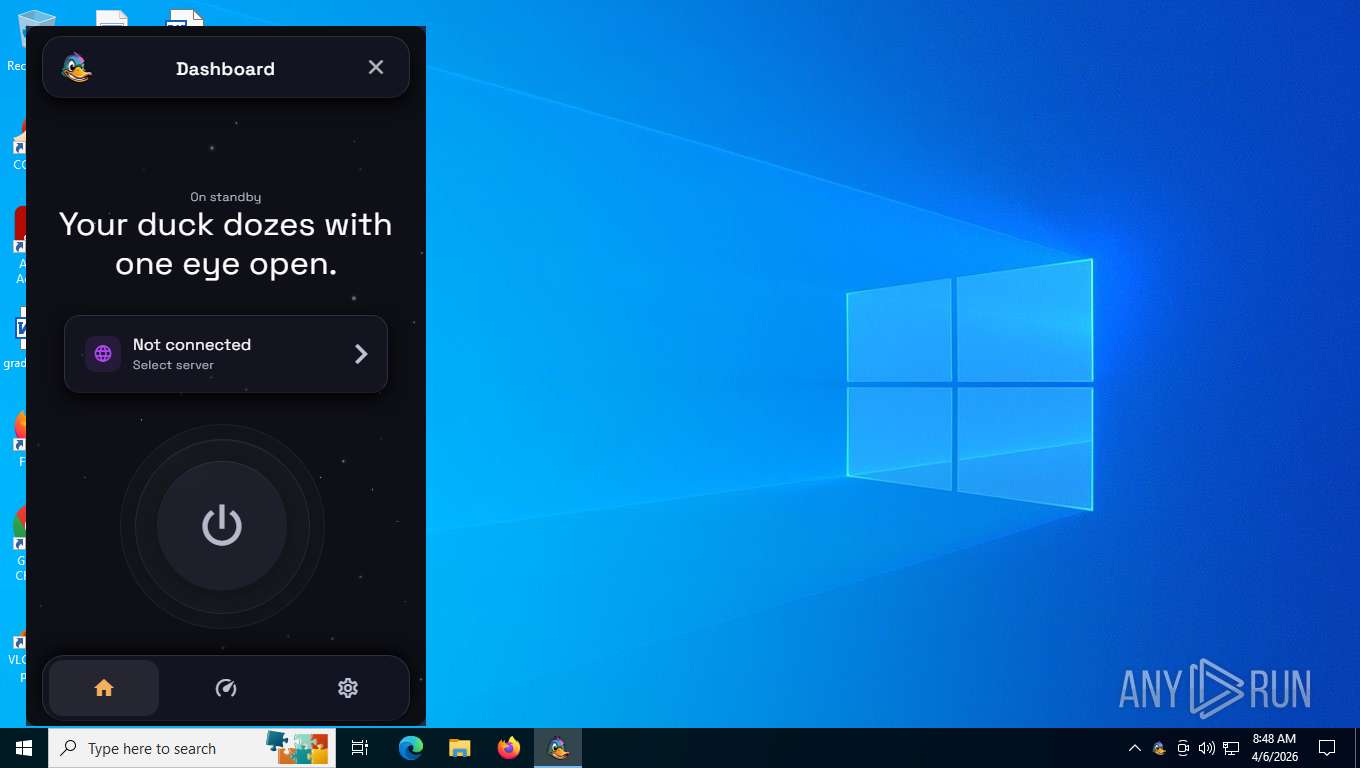1360x768 pixels.
Task: Toggle the VPN power button
Action: 222,526
